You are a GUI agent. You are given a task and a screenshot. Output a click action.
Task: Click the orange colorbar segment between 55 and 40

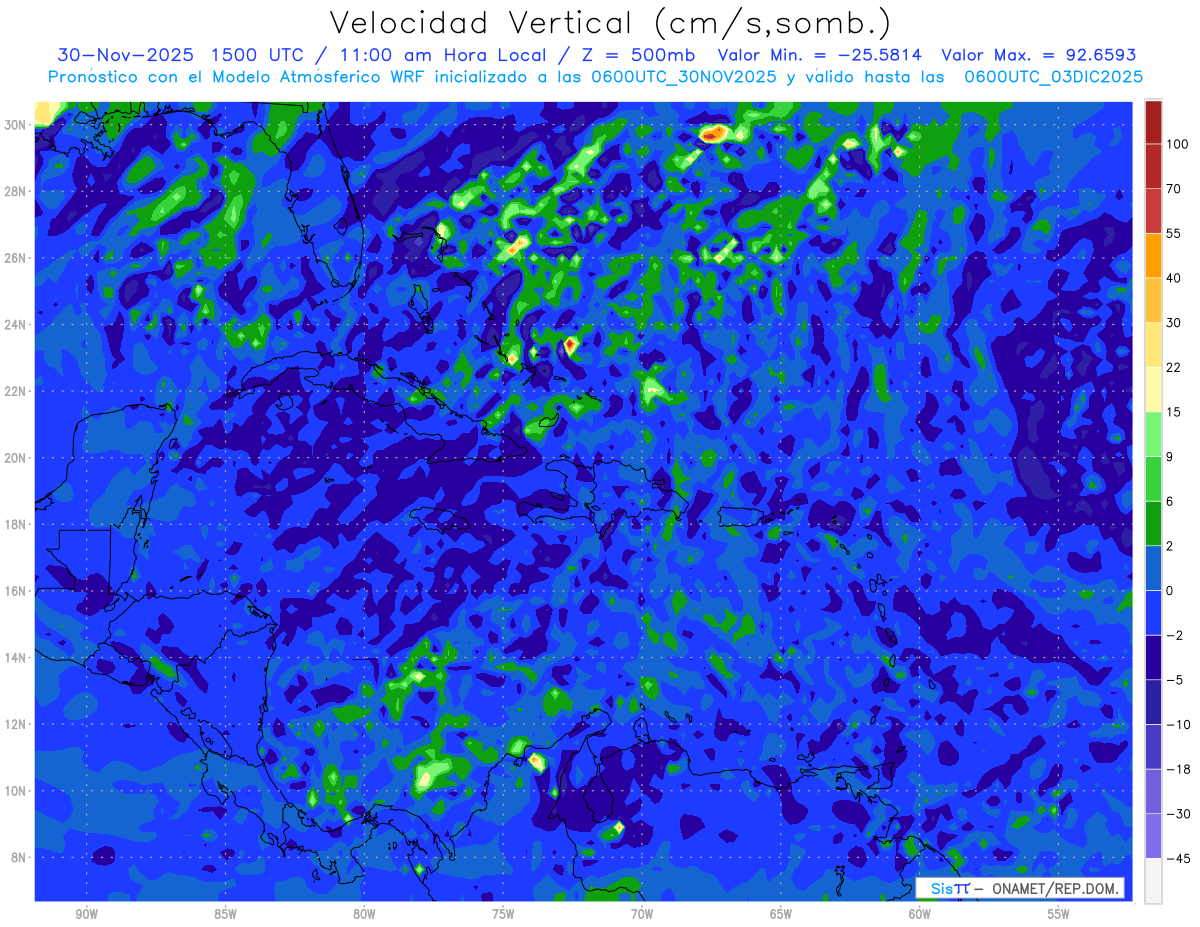point(1153,255)
